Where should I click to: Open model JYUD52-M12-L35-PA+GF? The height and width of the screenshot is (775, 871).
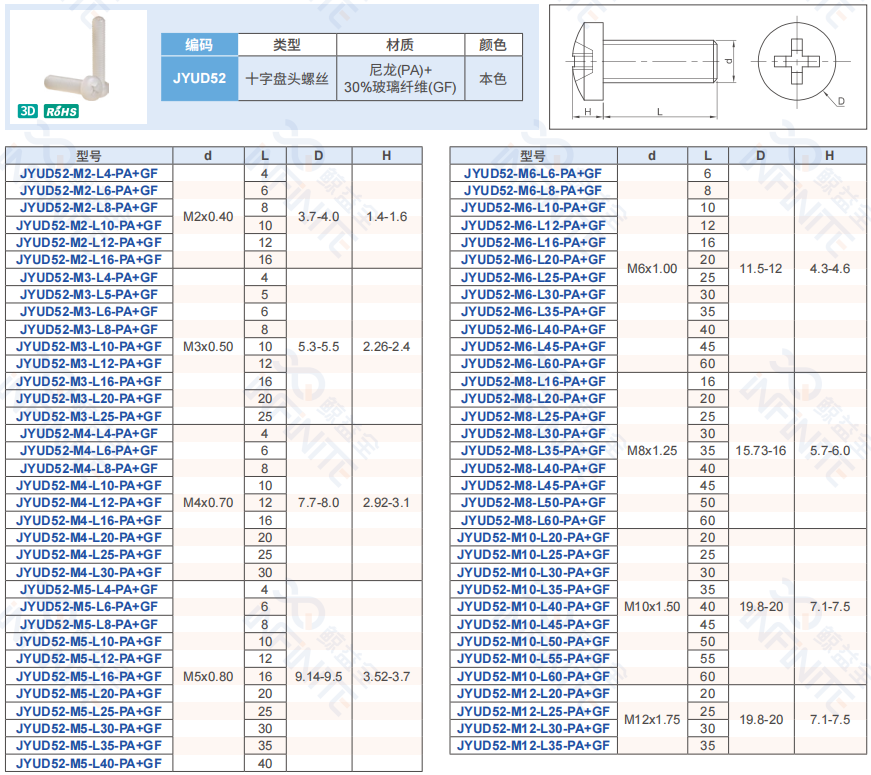[x=533, y=746]
